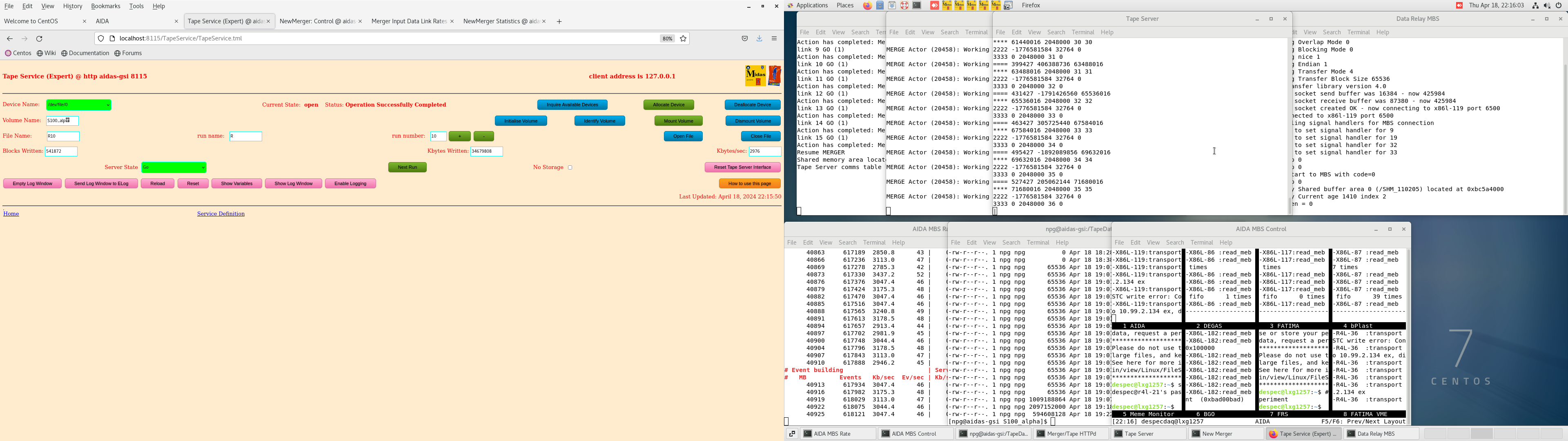Open the Device Name dropdown

click(79, 105)
